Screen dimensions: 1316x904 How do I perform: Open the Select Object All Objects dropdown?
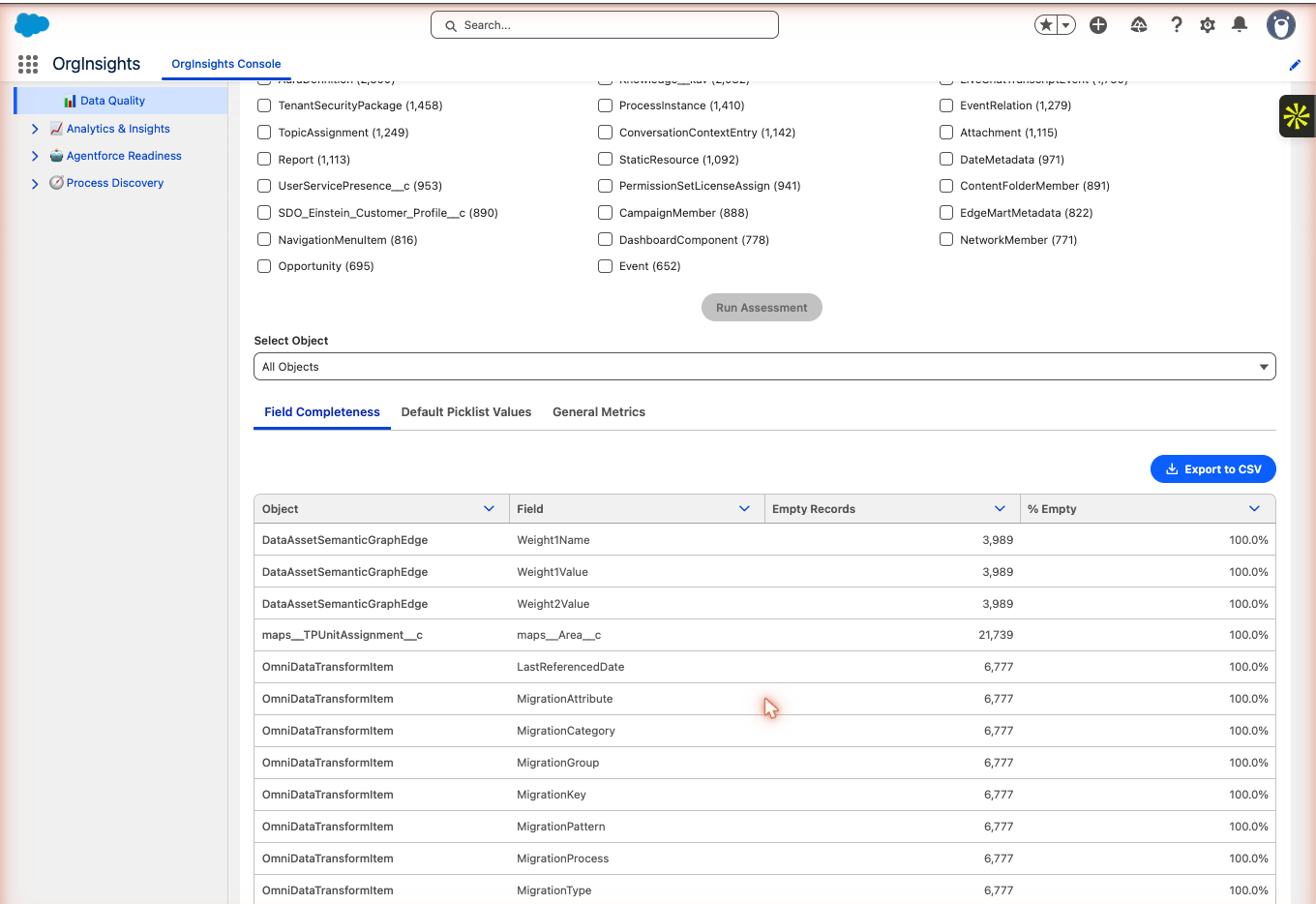coord(764,367)
